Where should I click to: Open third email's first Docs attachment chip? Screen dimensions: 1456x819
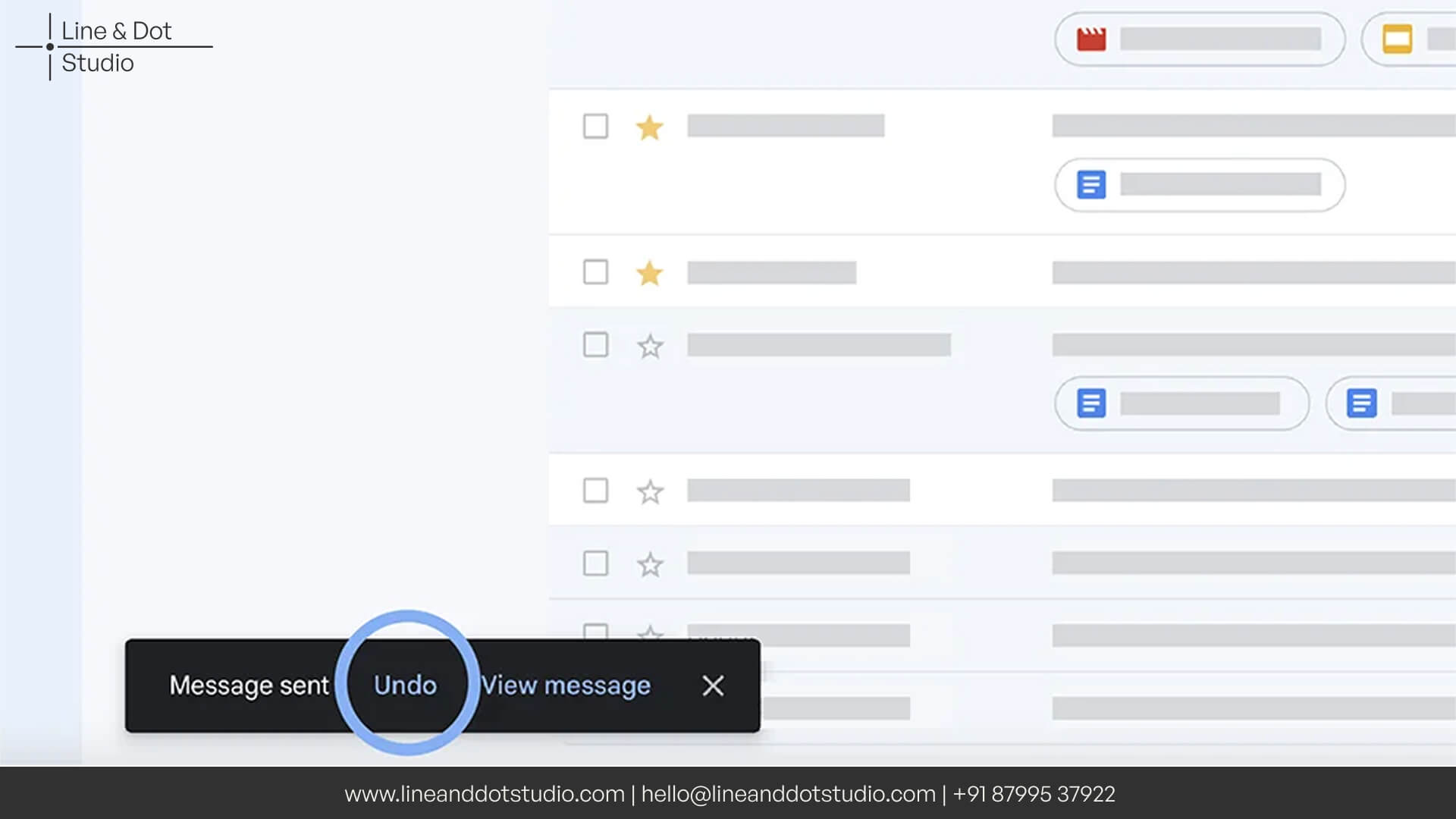pos(1181,403)
